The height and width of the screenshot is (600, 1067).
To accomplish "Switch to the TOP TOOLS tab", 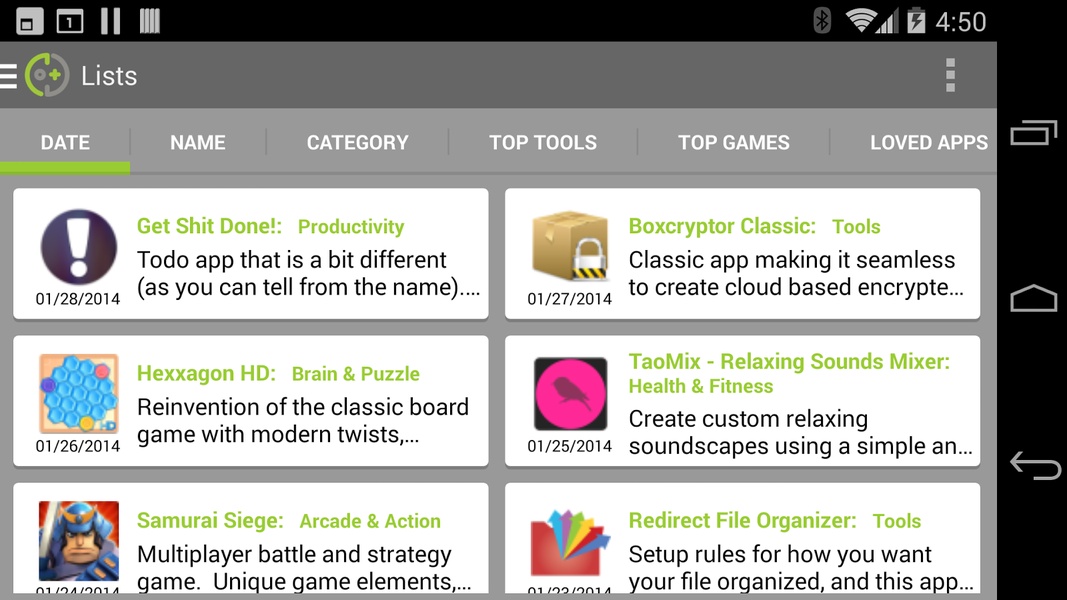I will click(543, 142).
